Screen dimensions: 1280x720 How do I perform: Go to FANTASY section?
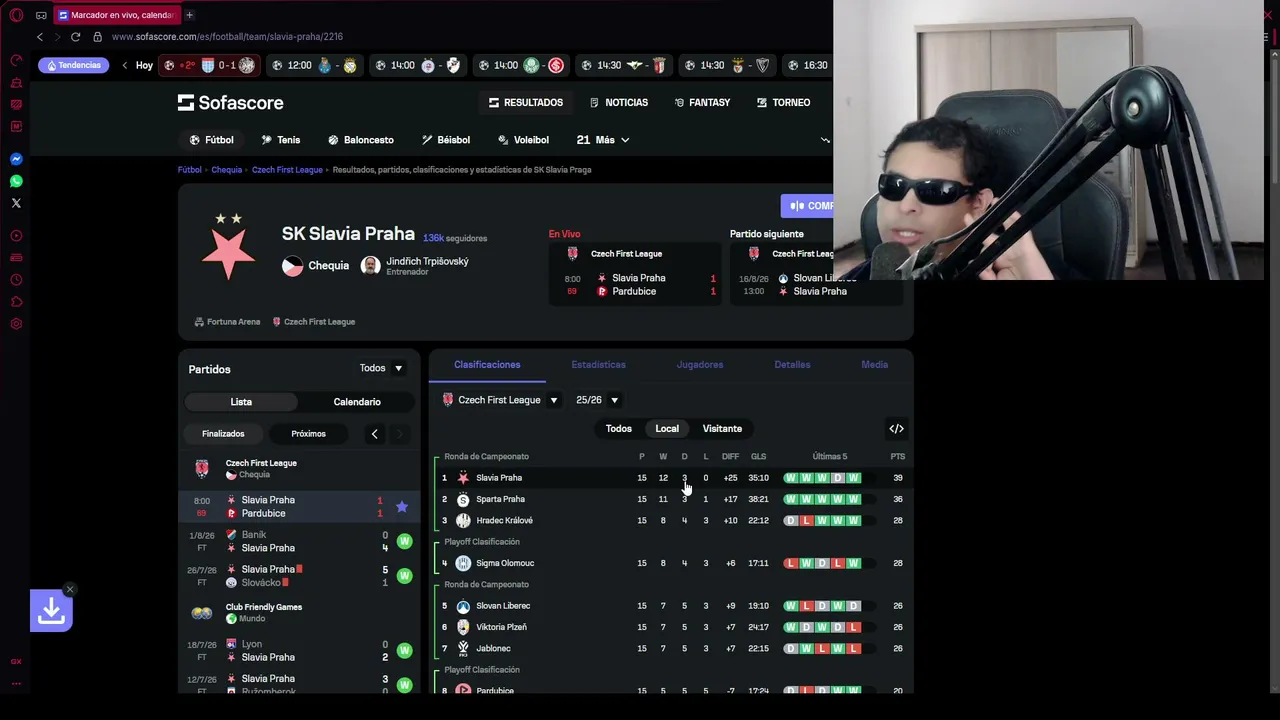[702, 103]
